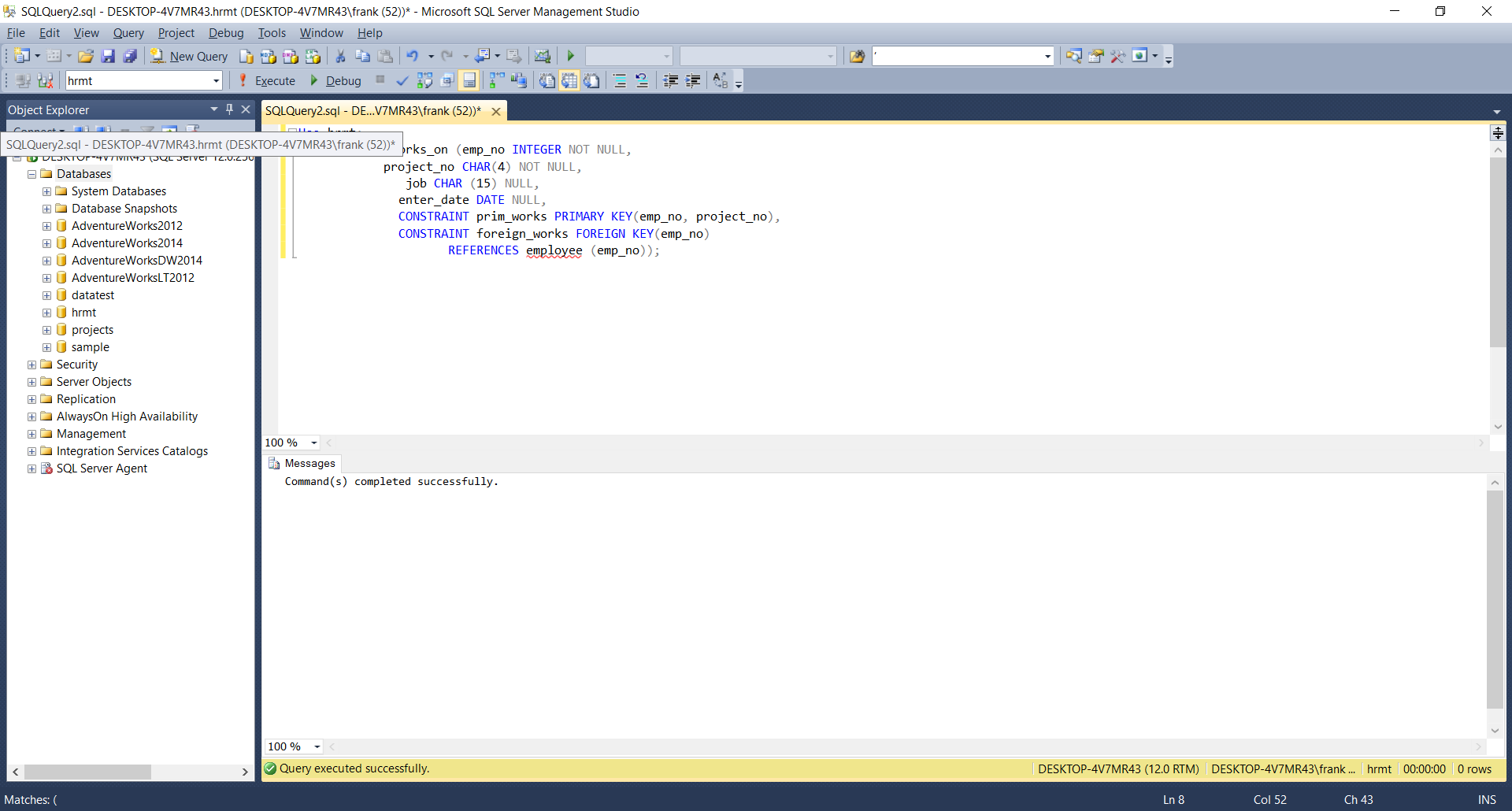Click the Change Connection icon
1512x811 pixels.
[45, 80]
